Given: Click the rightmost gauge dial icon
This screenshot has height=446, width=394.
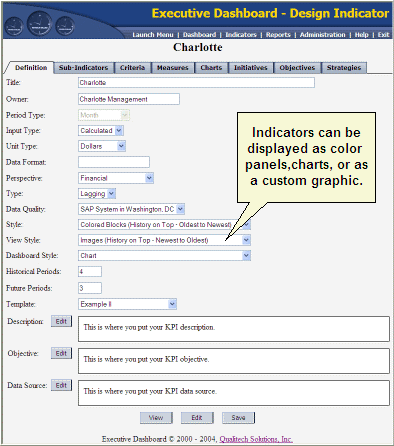Looking at the screenshot, I should [x=65, y=26].
